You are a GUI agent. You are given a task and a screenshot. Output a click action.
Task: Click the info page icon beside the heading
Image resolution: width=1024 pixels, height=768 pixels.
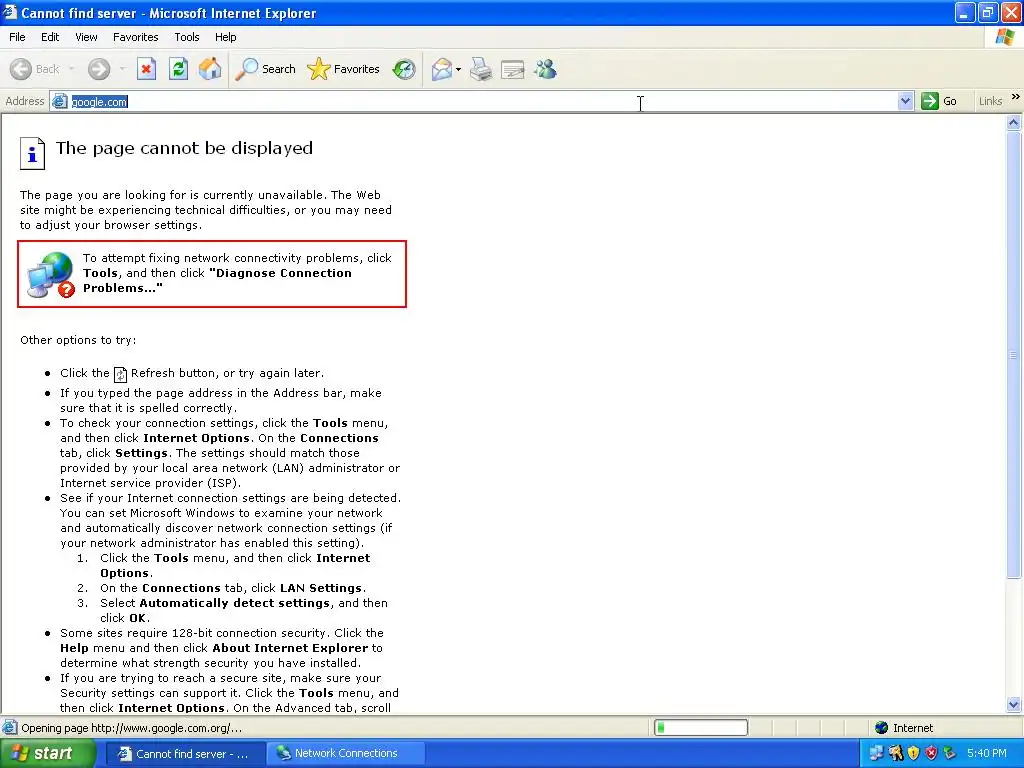click(x=32, y=153)
